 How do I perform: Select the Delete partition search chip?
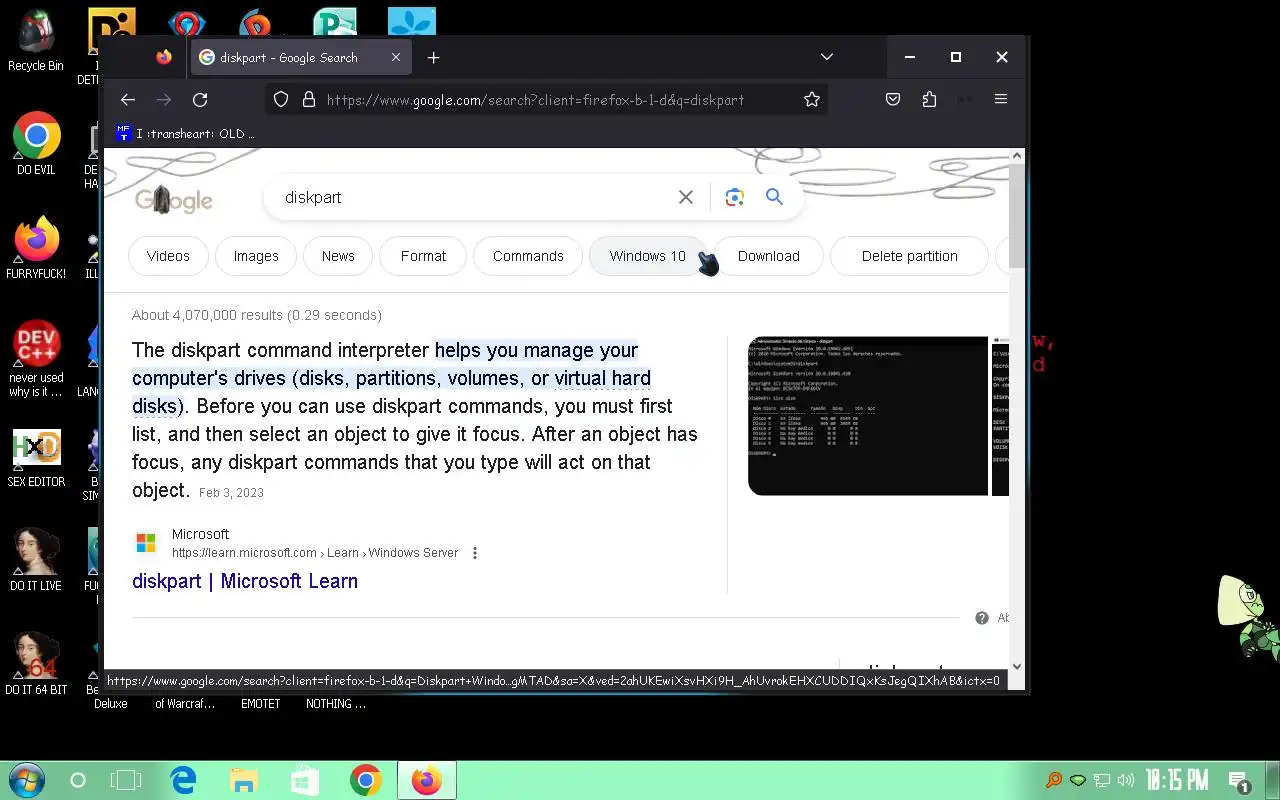tap(910, 256)
